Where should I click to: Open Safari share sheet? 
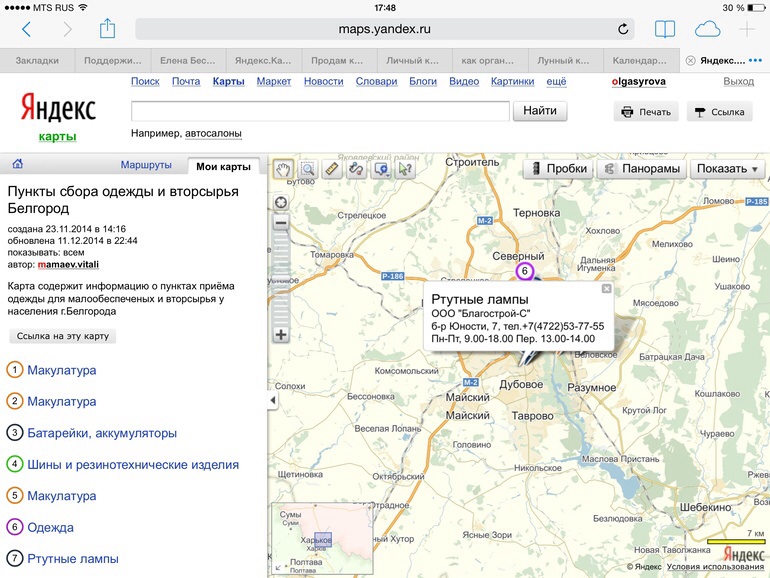coord(107,28)
